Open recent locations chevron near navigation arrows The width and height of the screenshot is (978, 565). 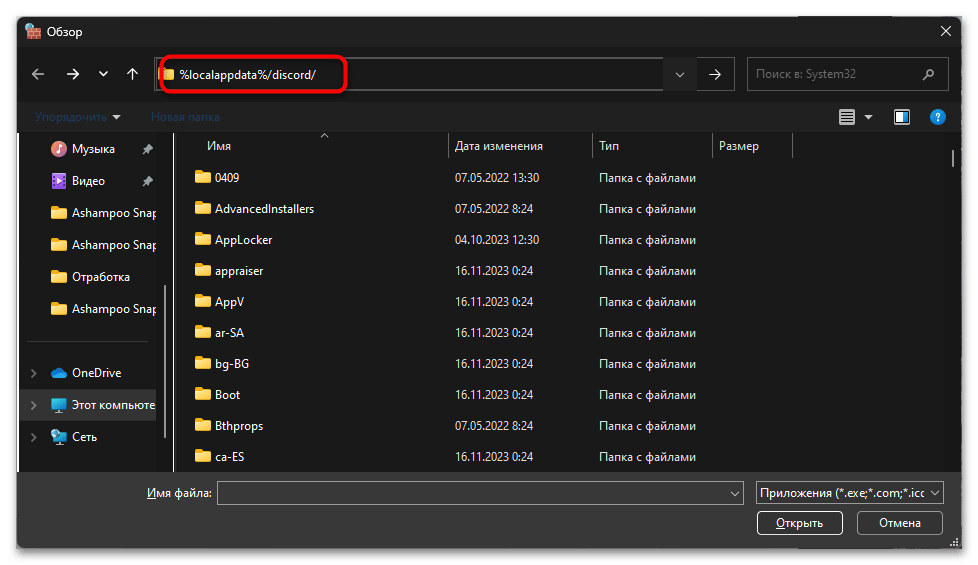pyautogui.click(x=104, y=74)
